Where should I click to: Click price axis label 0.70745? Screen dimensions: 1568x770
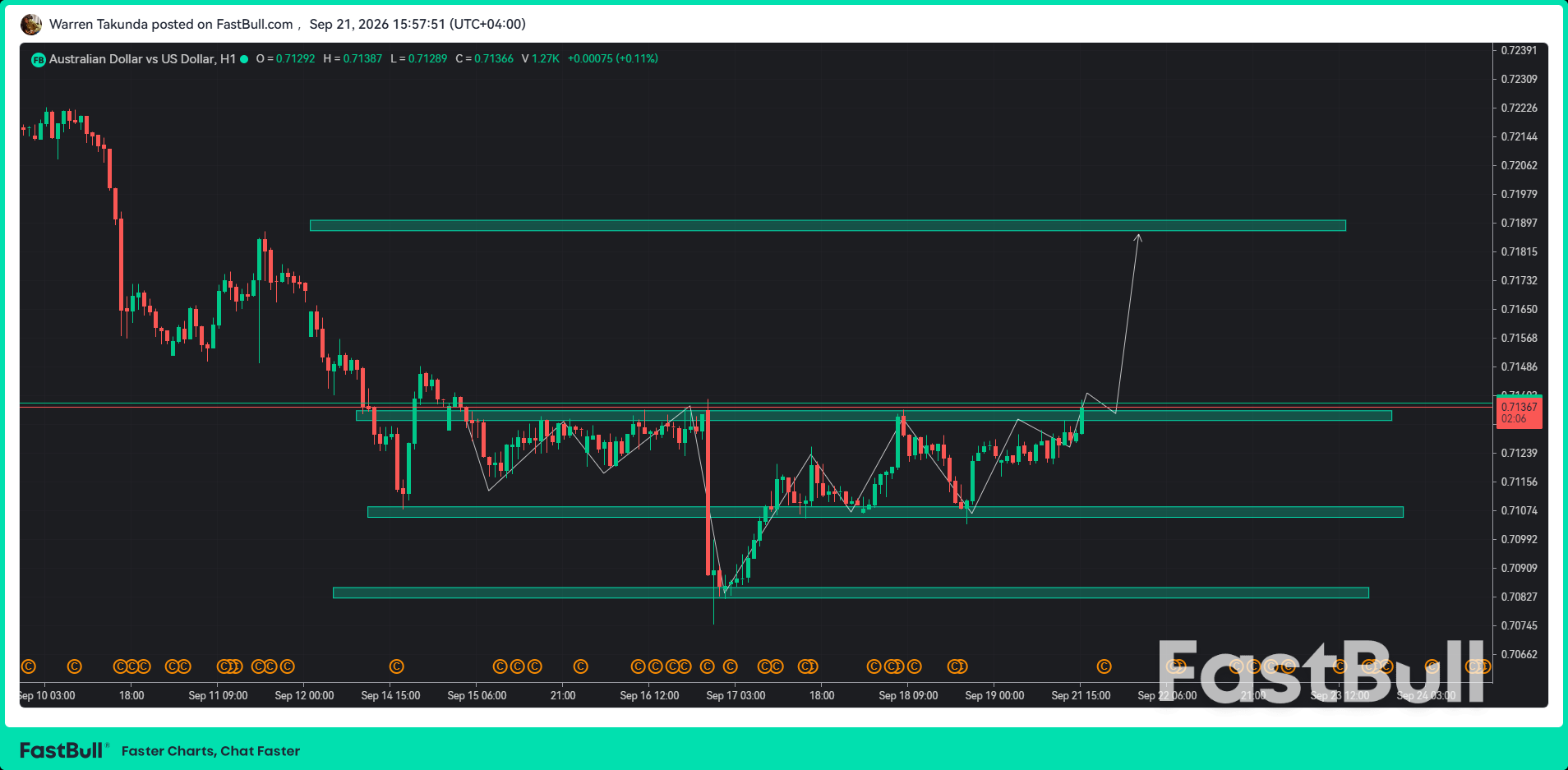(1519, 625)
